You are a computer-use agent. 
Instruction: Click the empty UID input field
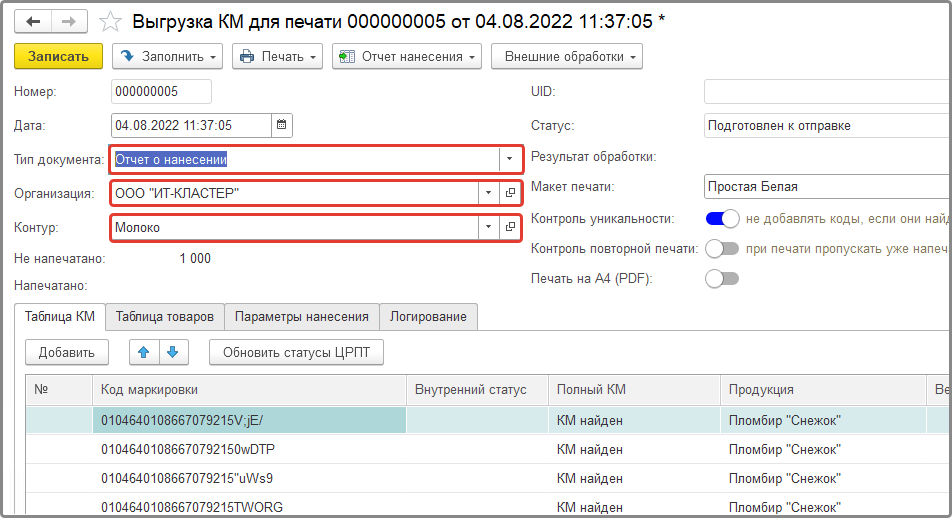(x=828, y=92)
